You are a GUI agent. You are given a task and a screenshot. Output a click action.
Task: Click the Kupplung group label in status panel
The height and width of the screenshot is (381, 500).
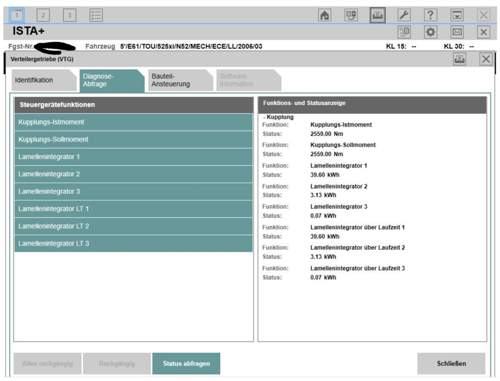[x=279, y=117]
